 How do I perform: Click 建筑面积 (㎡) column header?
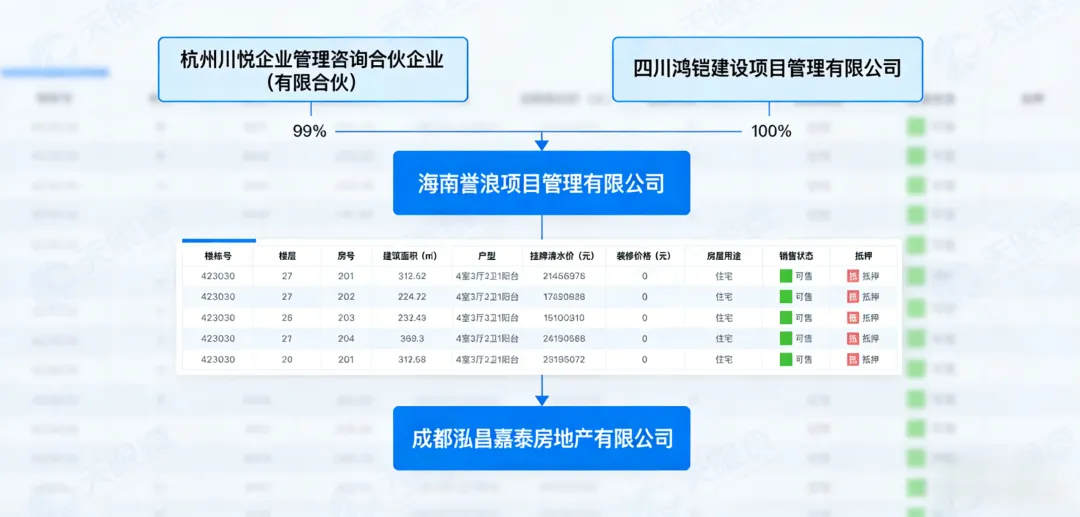(x=412, y=256)
